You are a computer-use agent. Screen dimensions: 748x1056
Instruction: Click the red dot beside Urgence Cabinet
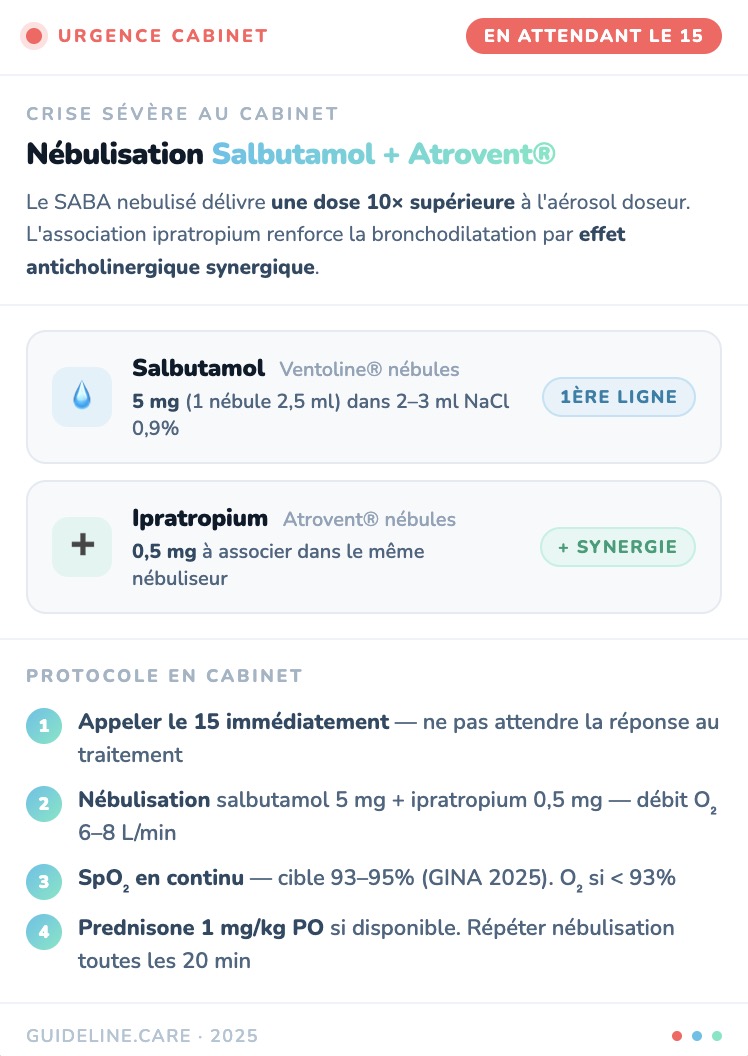coord(35,37)
